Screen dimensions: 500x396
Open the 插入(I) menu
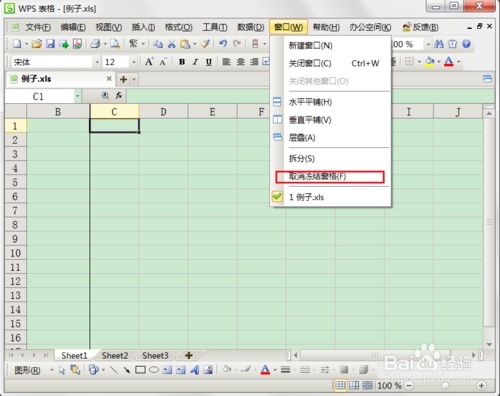143,27
